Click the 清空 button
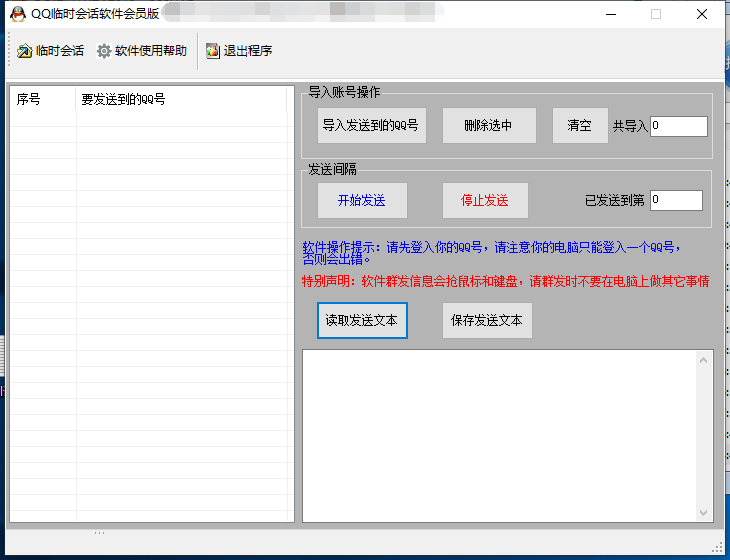 pos(580,125)
